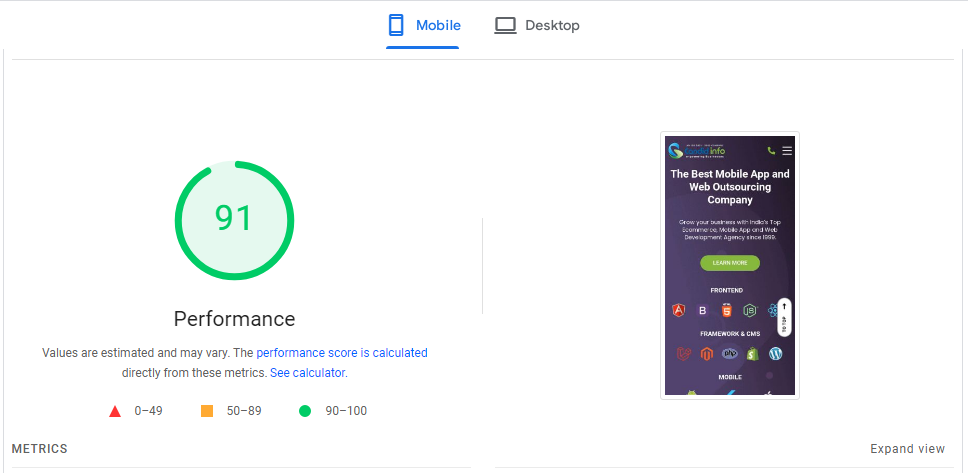Click the Node.js icon in preview
968x473 pixels.
750,311
